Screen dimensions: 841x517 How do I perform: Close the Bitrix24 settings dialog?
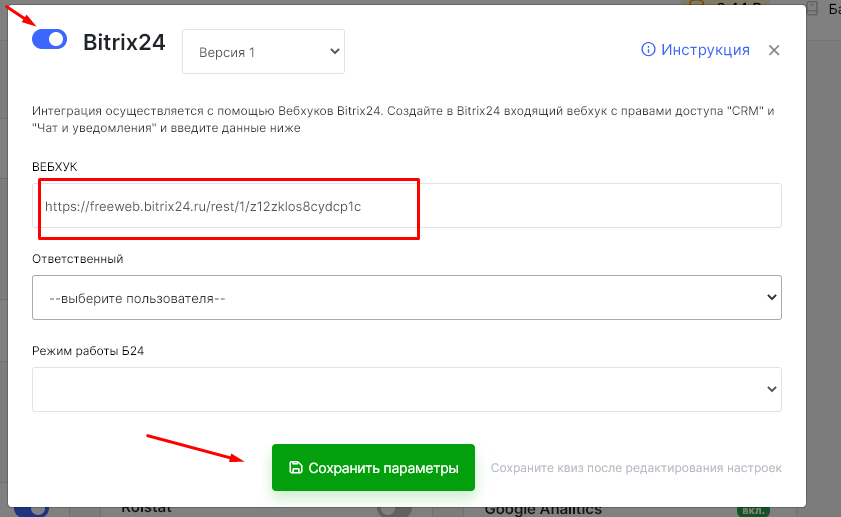tap(774, 50)
